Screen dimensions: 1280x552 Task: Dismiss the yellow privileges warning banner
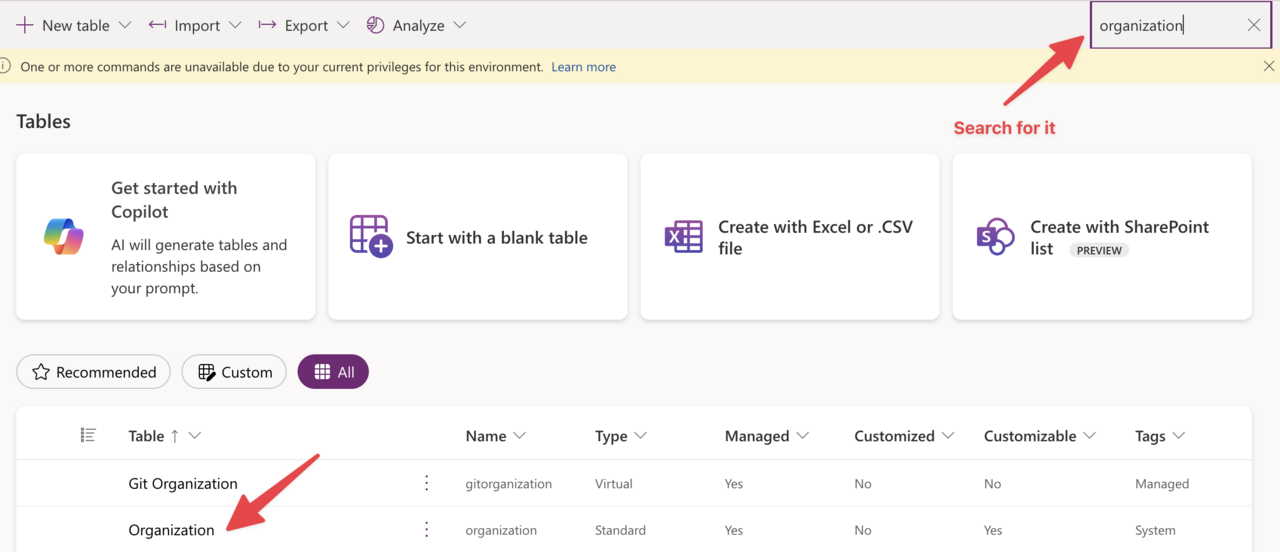click(1268, 66)
